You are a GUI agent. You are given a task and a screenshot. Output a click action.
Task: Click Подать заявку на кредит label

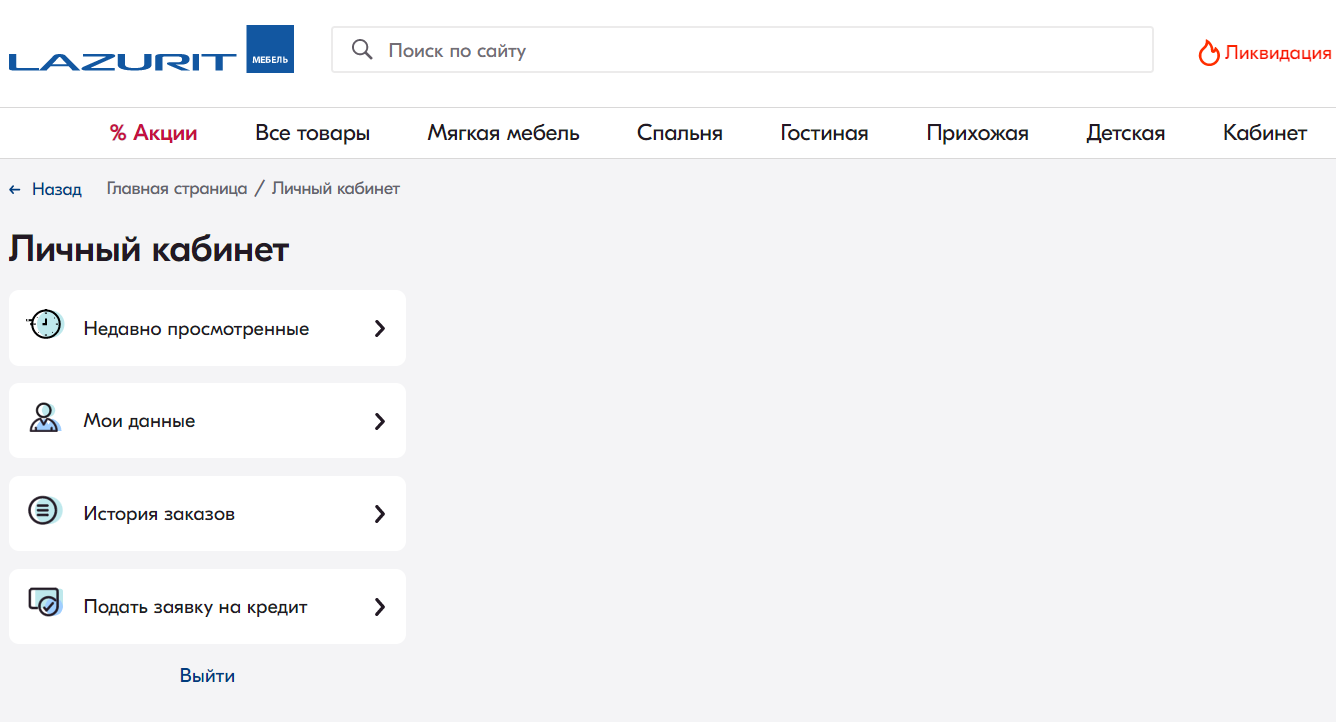[x=195, y=607]
